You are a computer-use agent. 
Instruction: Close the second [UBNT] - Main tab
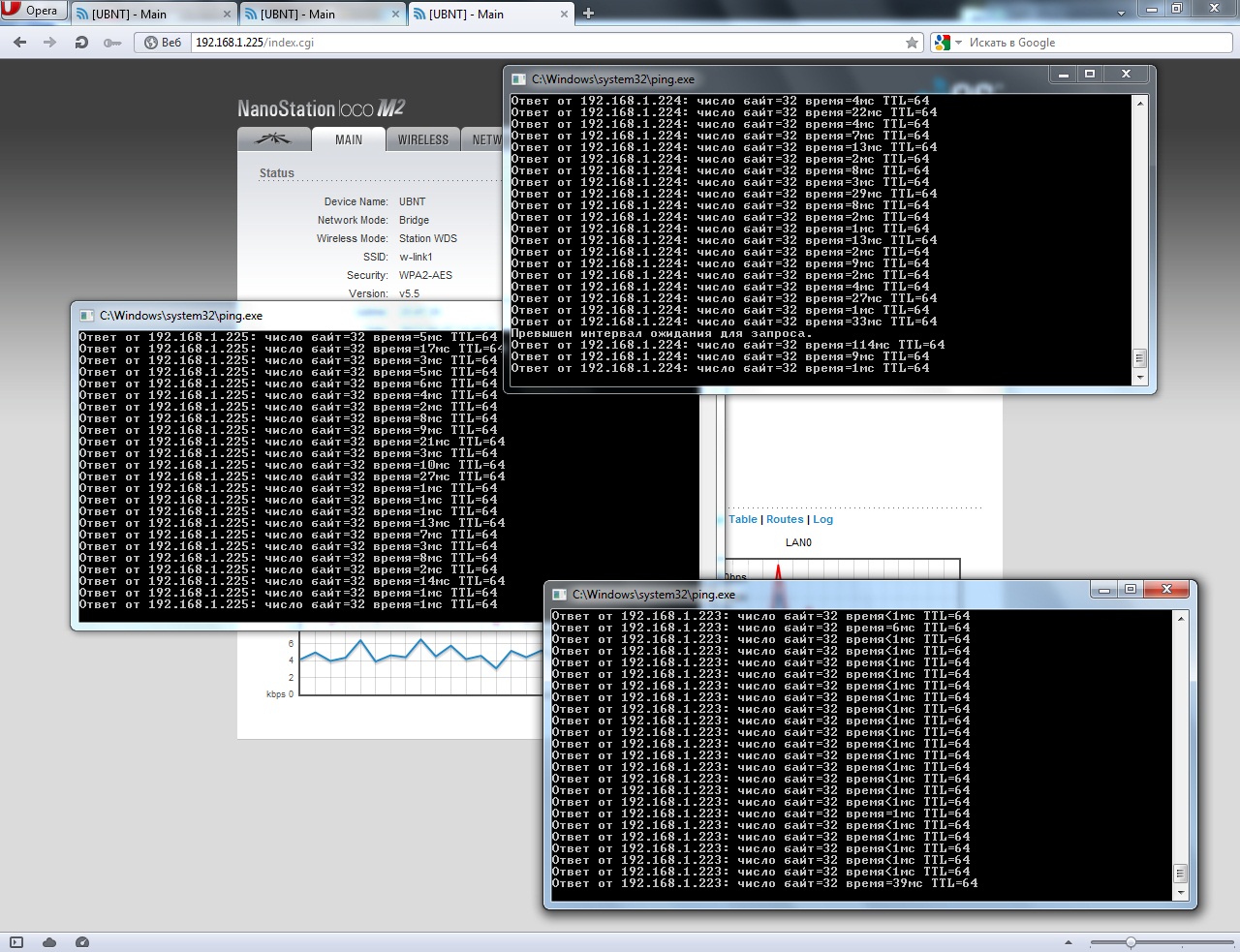click(x=396, y=14)
